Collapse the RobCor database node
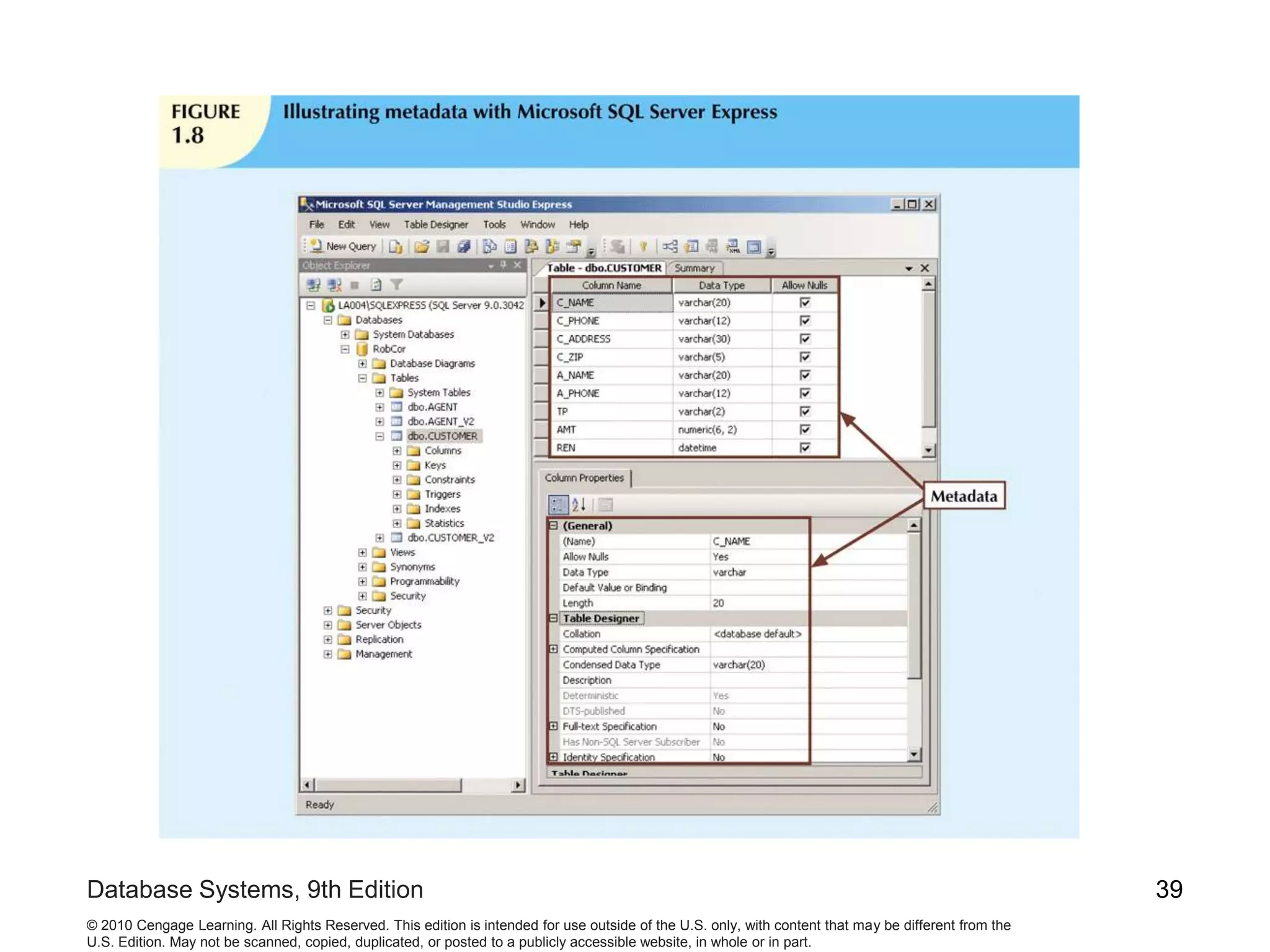 (345, 349)
